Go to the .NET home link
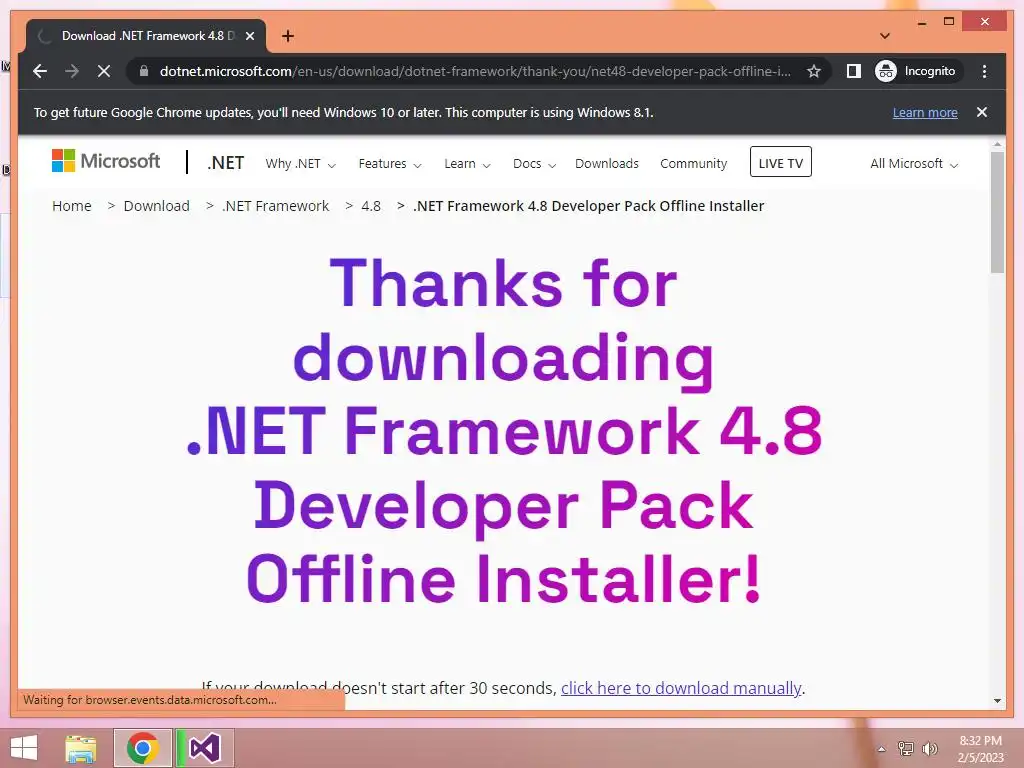The image size is (1024, 768). (225, 163)
